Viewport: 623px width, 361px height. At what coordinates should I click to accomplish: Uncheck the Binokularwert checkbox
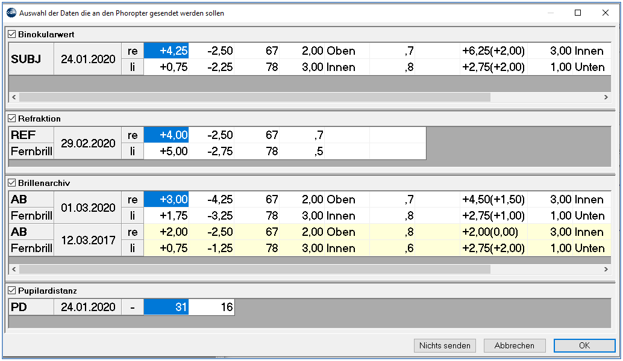pyautogui.click(x=12, y=35)
